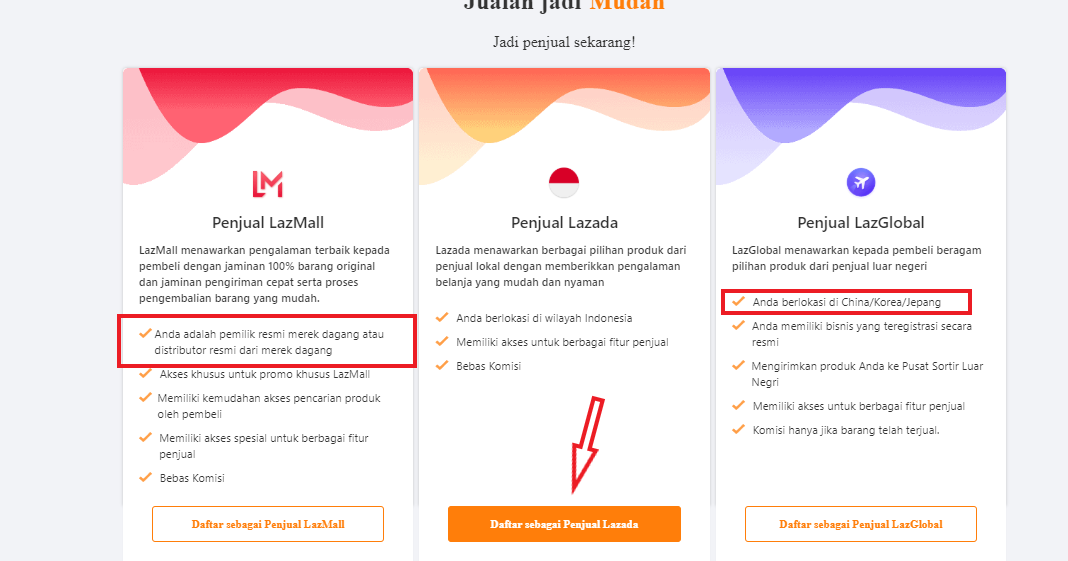Click the purple wave banner on LazGlobal card
The width and height of the screenshot is (1068, 561).
(x=861, y=109)
